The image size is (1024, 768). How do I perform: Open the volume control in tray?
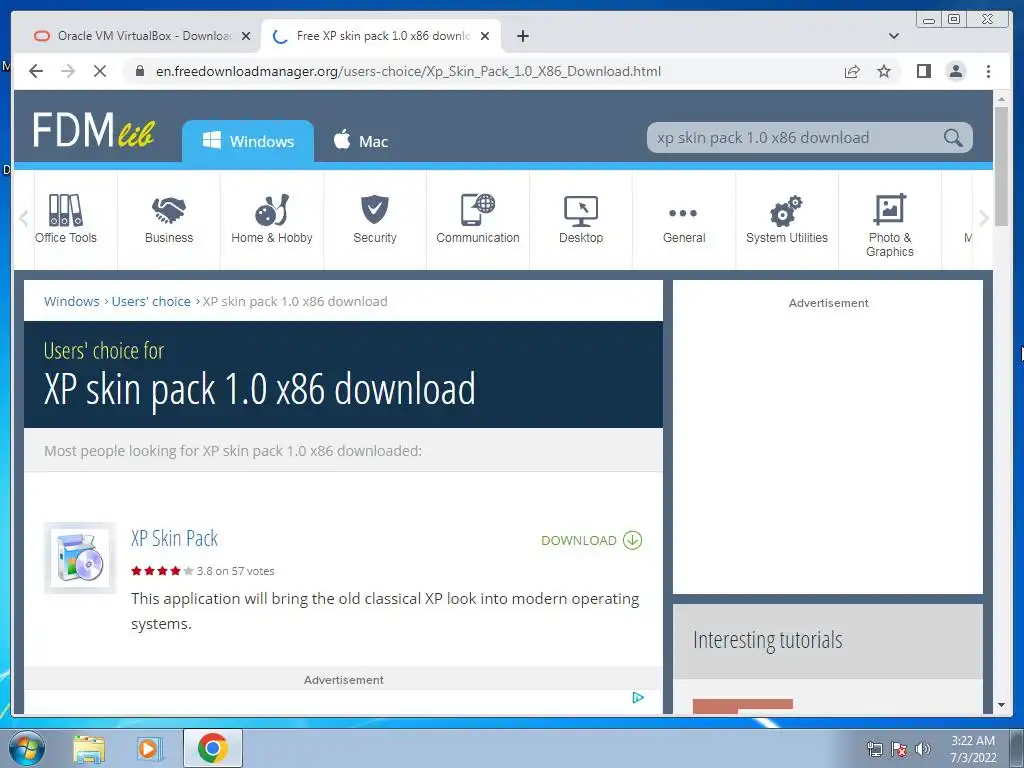point(923,749)
